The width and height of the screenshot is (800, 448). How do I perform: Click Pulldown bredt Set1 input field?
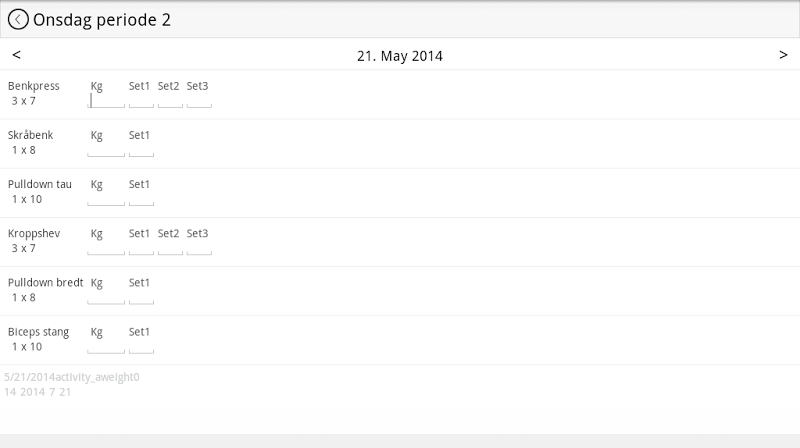pos(141,296)
